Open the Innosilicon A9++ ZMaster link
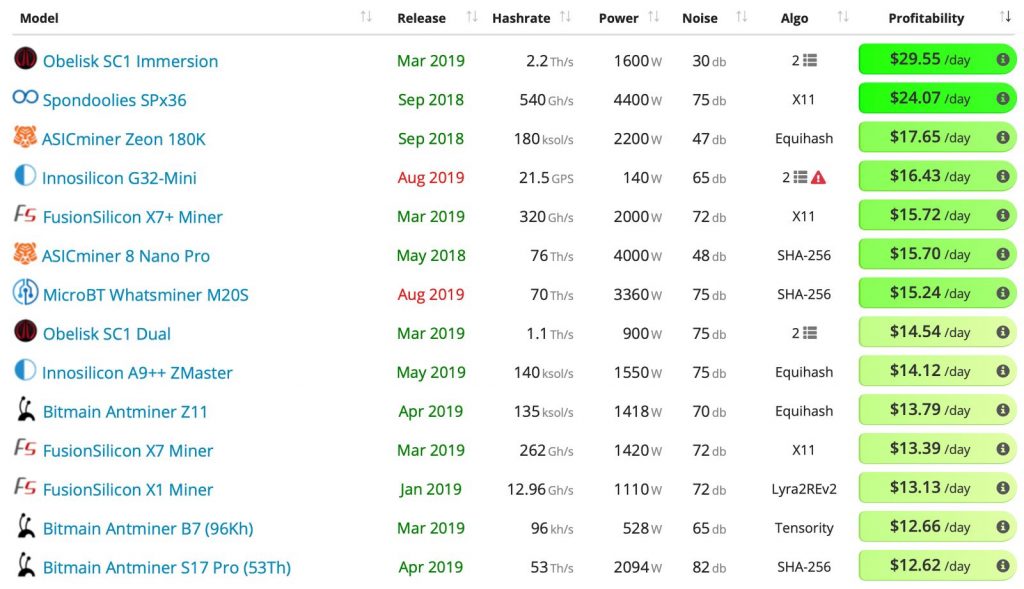 137,373
